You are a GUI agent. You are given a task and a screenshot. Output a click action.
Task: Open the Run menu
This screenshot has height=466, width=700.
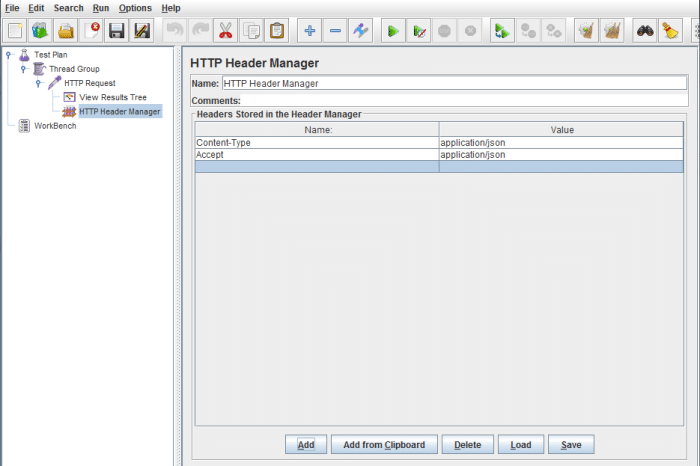tap(101, 8)
